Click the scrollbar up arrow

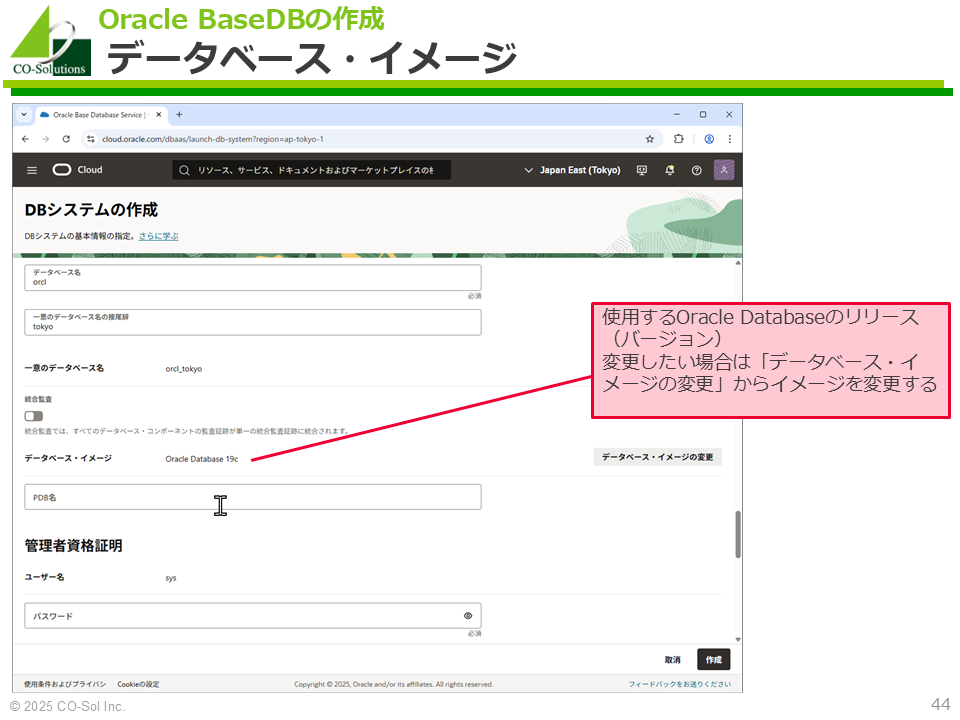click(x=738, y=263)
